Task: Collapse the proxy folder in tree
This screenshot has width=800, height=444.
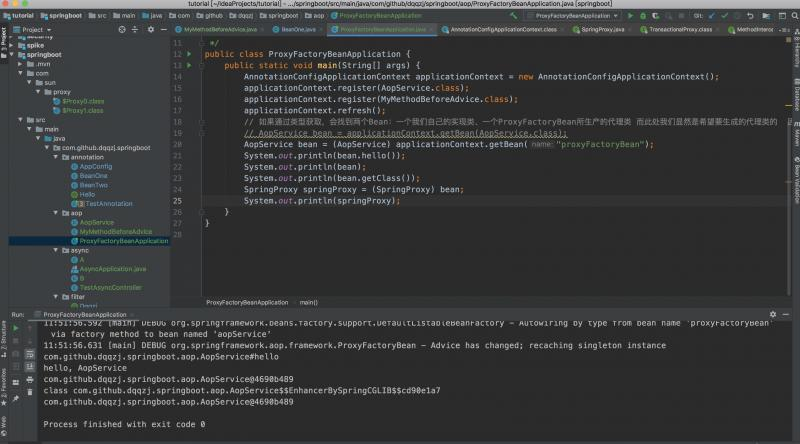Action: (x=38, y=92)
